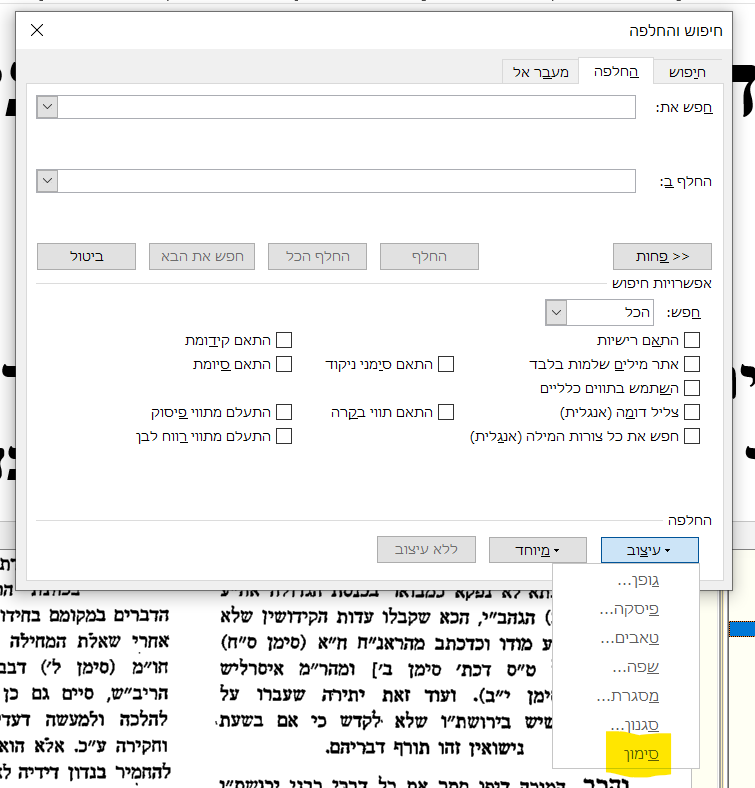
Task: Open the חפש את history dropdown arrow
Action: tap(47, 107)
